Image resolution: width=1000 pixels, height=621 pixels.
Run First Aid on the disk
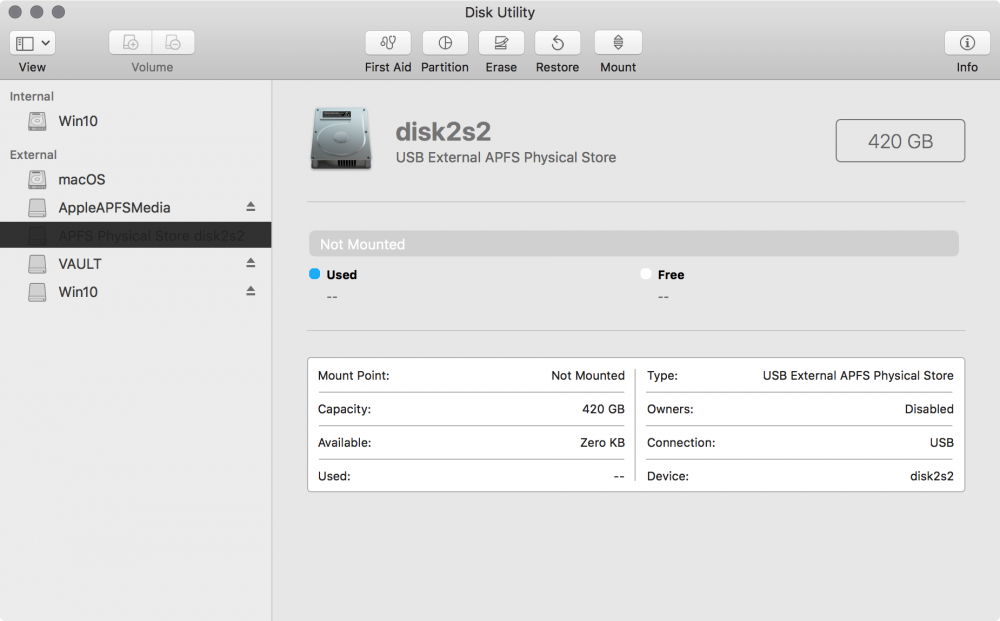(388, 43)
